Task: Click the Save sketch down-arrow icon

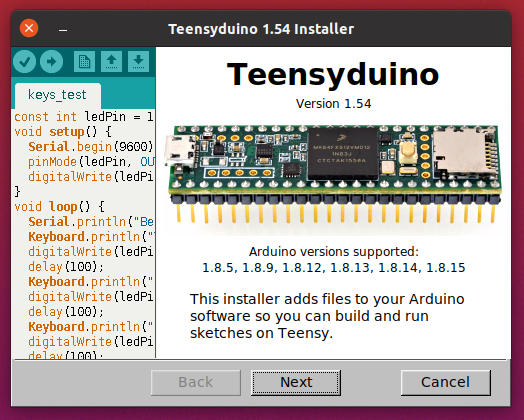Action: coord(138,61)
